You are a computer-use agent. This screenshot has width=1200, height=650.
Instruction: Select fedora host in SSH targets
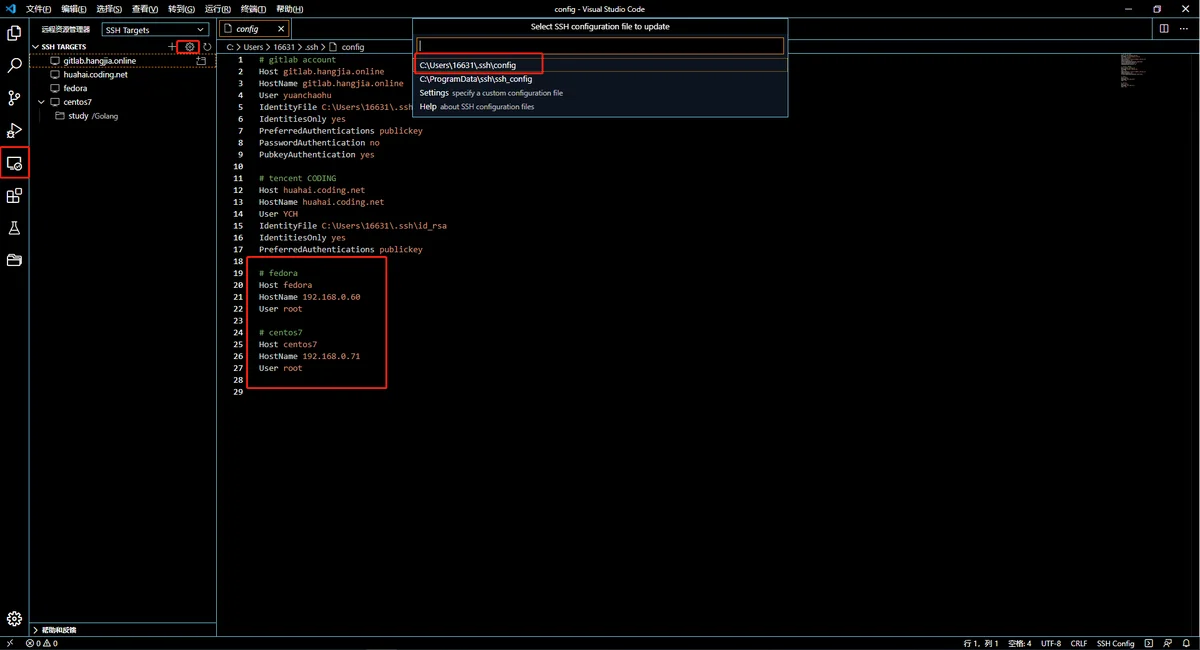pos(75,88)
